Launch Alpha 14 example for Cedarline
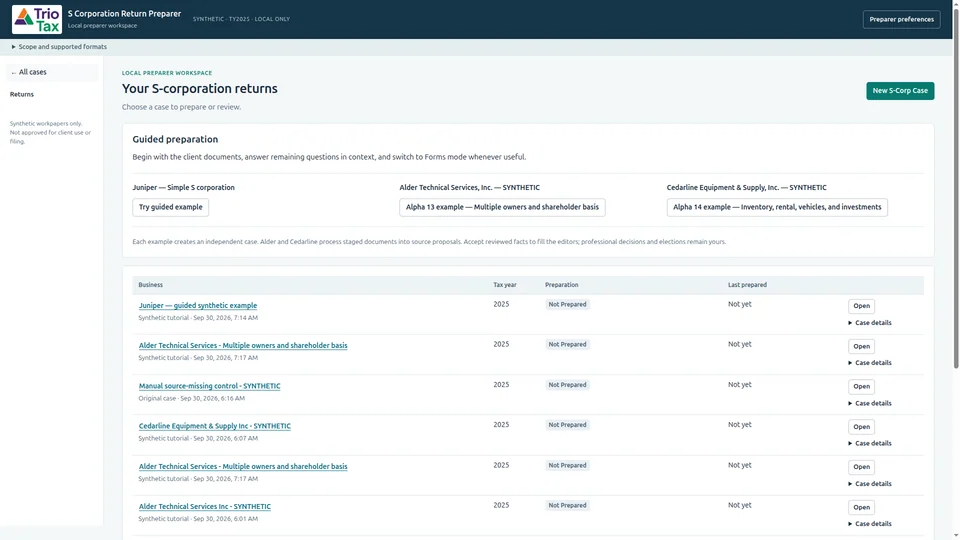The height and width of the screenshot is (540, 960). tap(777, 207)
